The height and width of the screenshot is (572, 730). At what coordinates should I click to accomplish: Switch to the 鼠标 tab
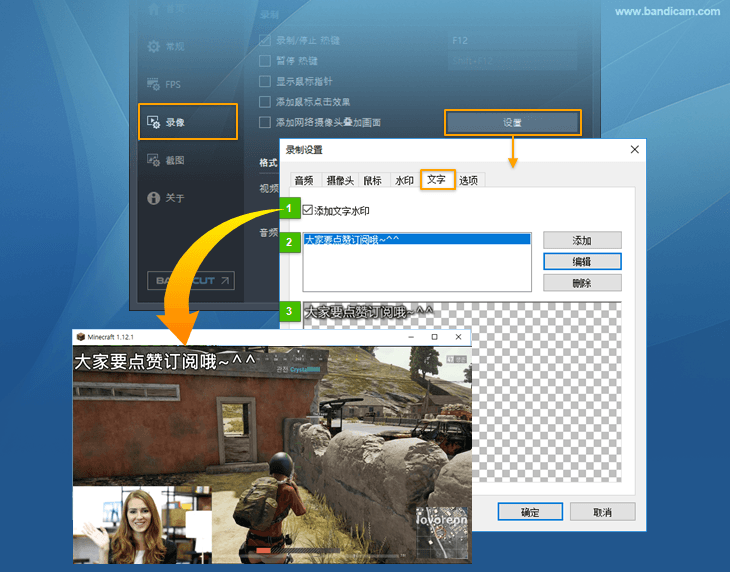pyautogui.click(x=372, y=180)
